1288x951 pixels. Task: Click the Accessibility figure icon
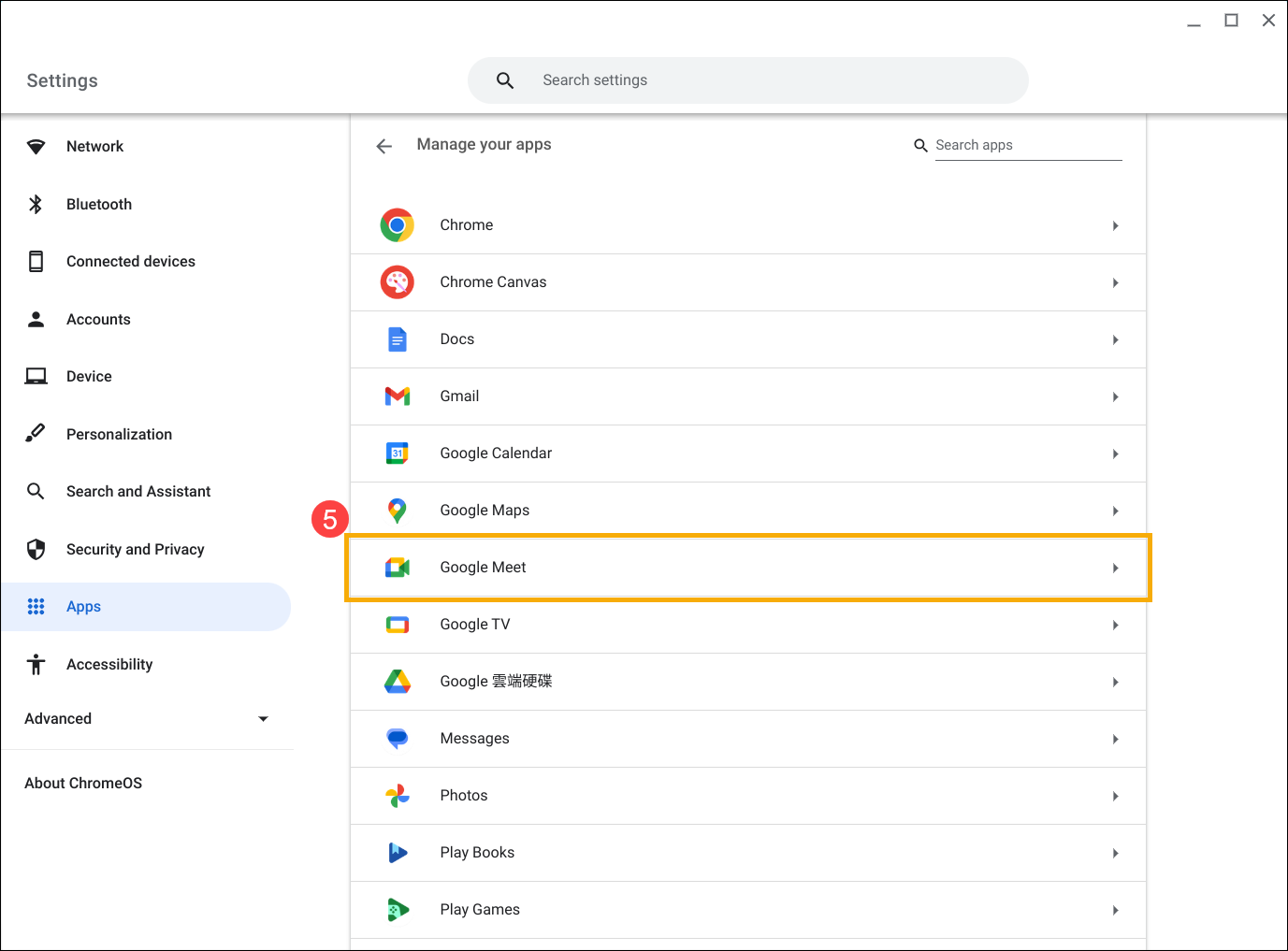point(36,664)
